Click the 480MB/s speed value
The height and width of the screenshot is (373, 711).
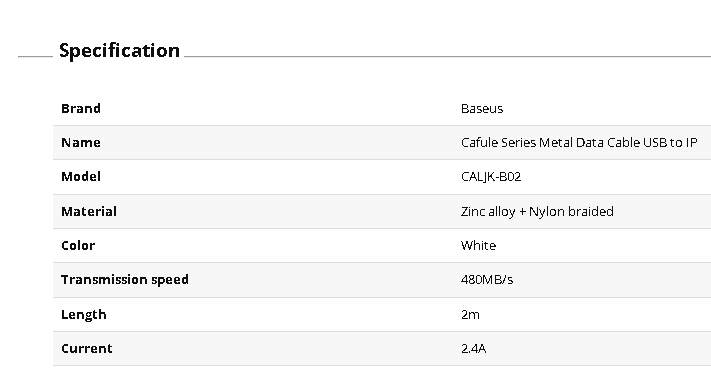487,280
